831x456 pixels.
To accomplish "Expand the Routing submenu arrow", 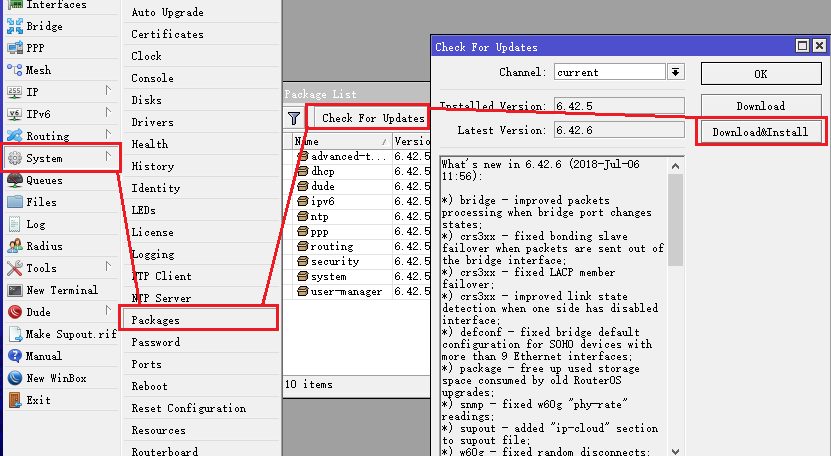I will coord(108,136).
